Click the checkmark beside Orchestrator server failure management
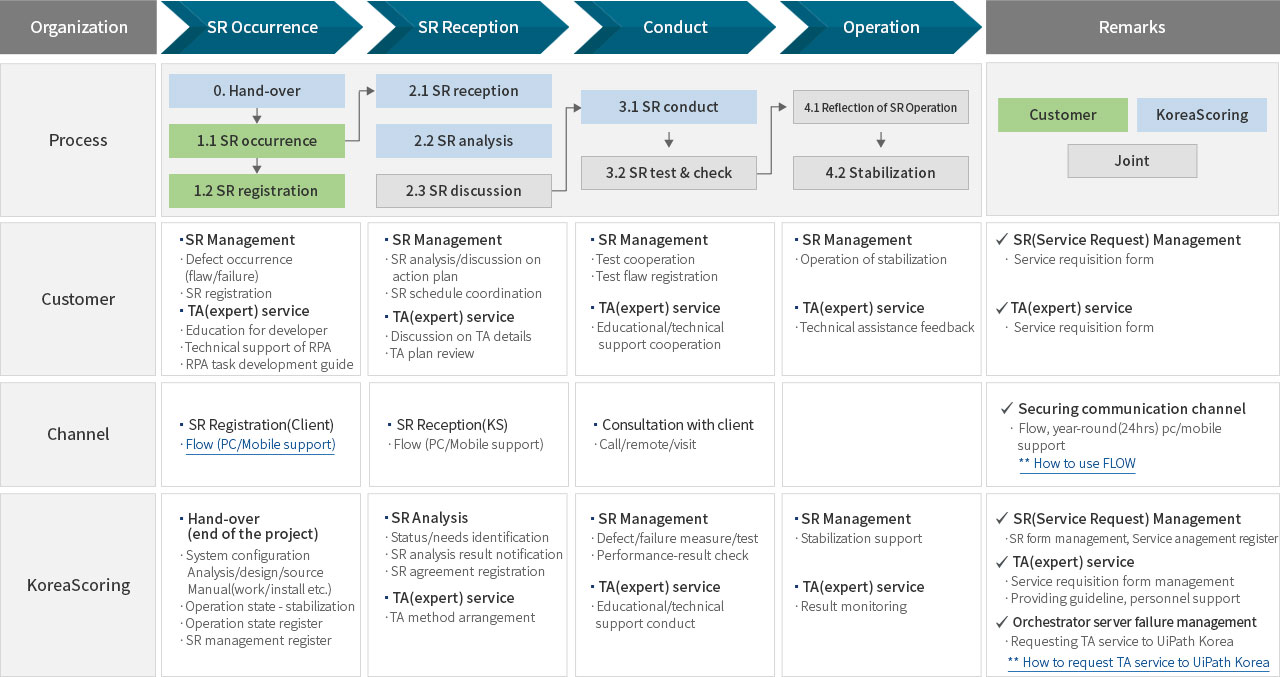Viewport: 1280px width, 677px height. (x=1002, y=622)
